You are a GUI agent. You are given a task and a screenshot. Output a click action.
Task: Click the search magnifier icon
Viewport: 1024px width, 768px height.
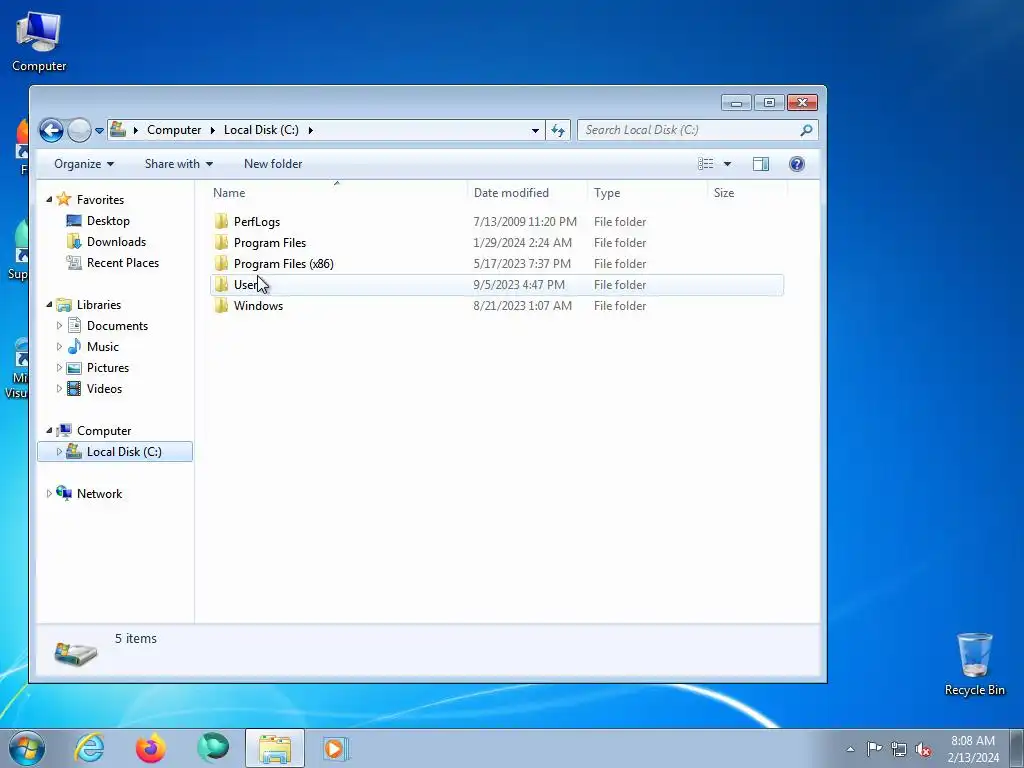point(807,130)
